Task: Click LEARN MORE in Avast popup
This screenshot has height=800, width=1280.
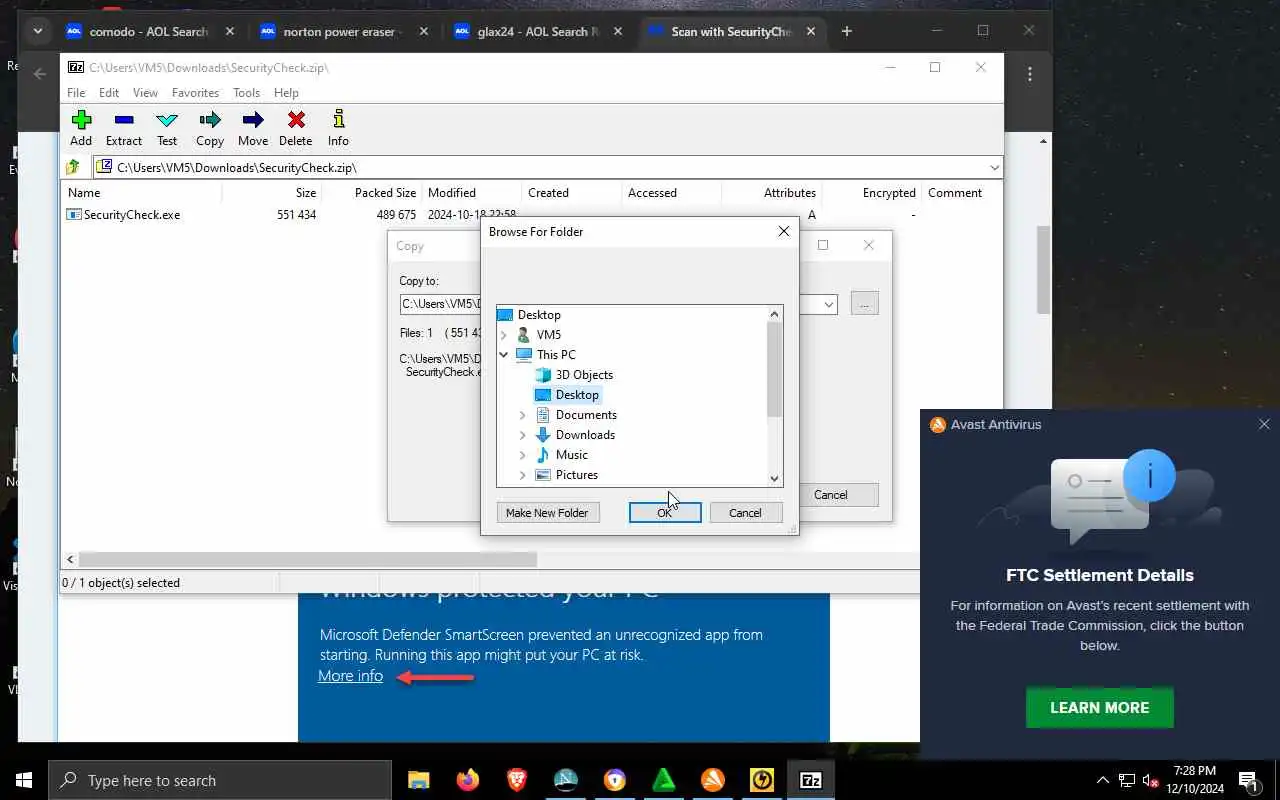Action: click(x=1099, y=708)
